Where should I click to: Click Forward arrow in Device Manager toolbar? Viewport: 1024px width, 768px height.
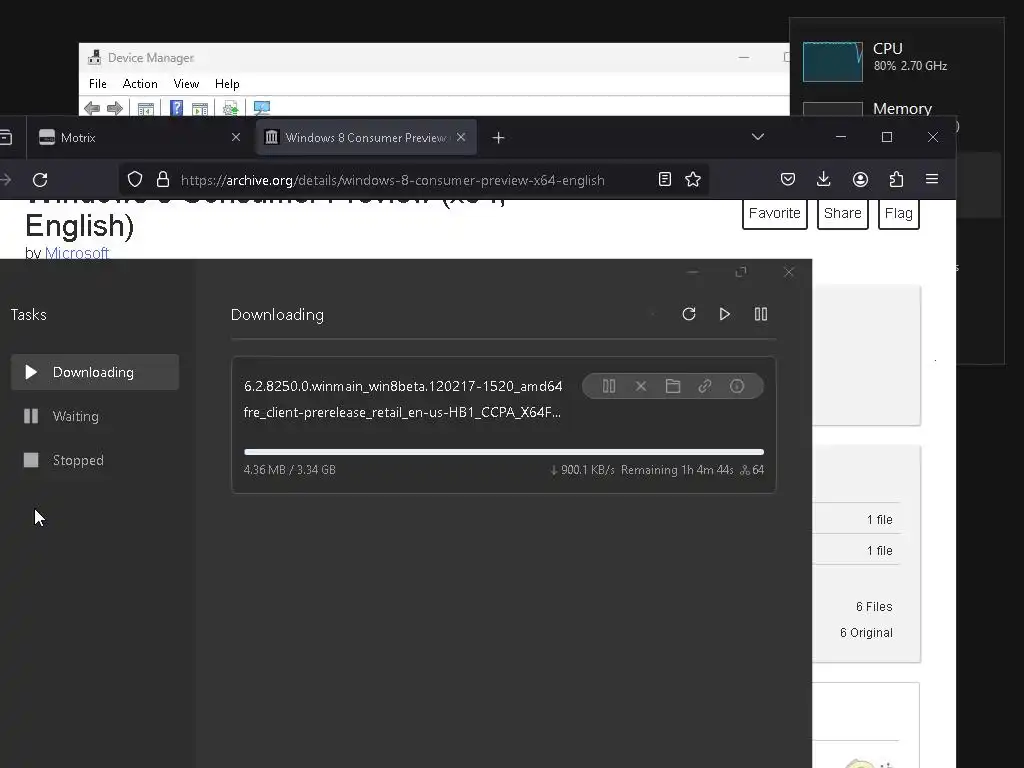115,108
